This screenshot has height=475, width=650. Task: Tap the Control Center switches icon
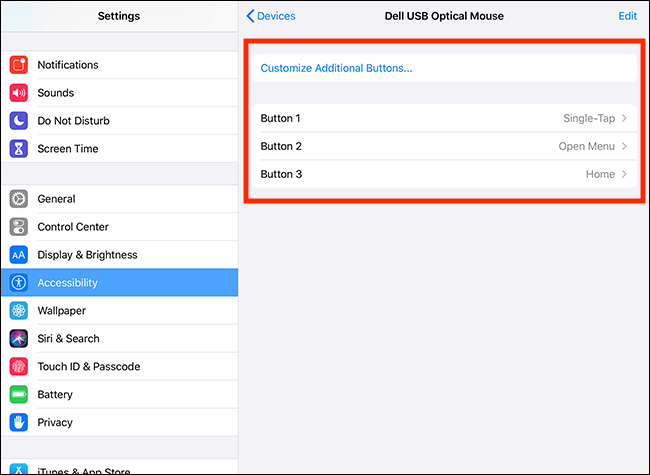click(x=19, y=227)
